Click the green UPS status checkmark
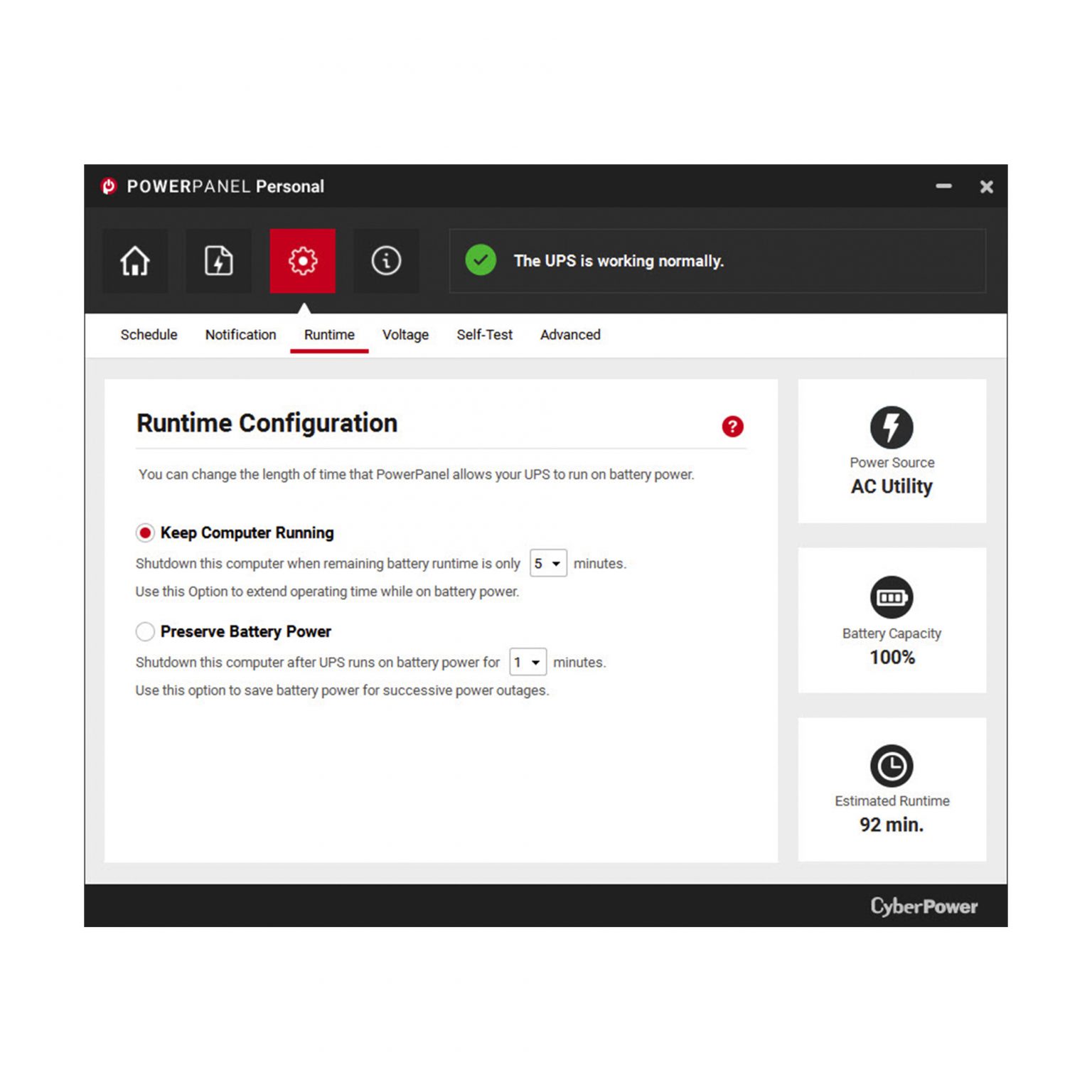The width and height of the screenshot is (1092, 1092). click(x=481, y=261)
